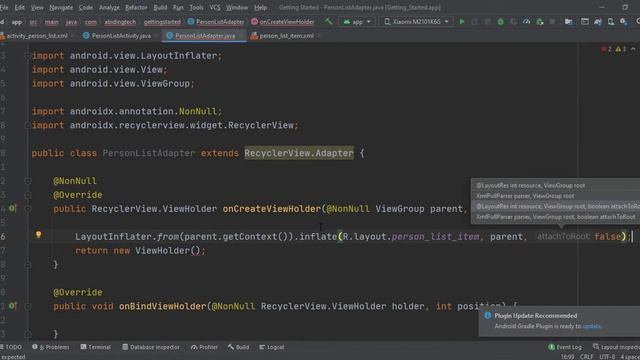Click the Stop square icon in toolbar
This screenshot has height=360, width=640.
click(552, 22)
